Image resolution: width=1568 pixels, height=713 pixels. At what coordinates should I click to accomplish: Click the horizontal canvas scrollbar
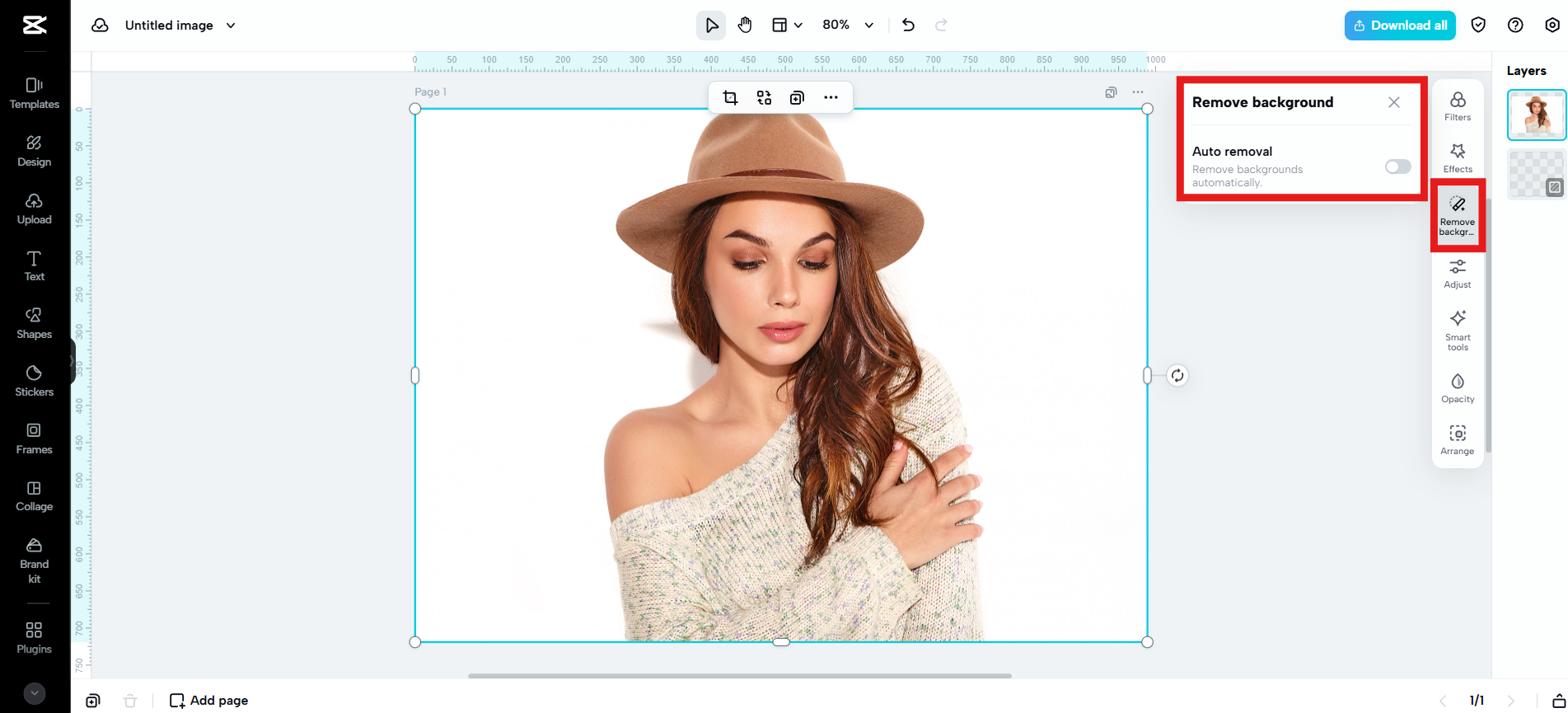740,676
